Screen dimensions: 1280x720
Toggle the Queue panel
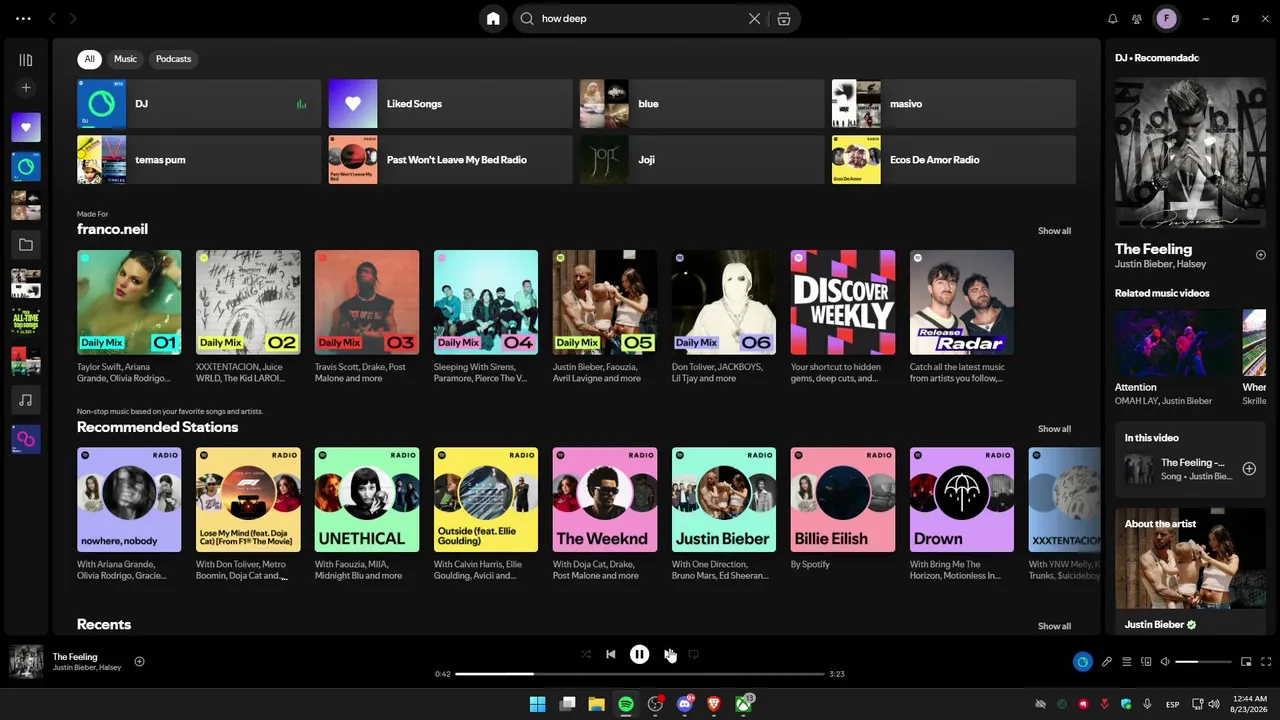coord(1127,662)
